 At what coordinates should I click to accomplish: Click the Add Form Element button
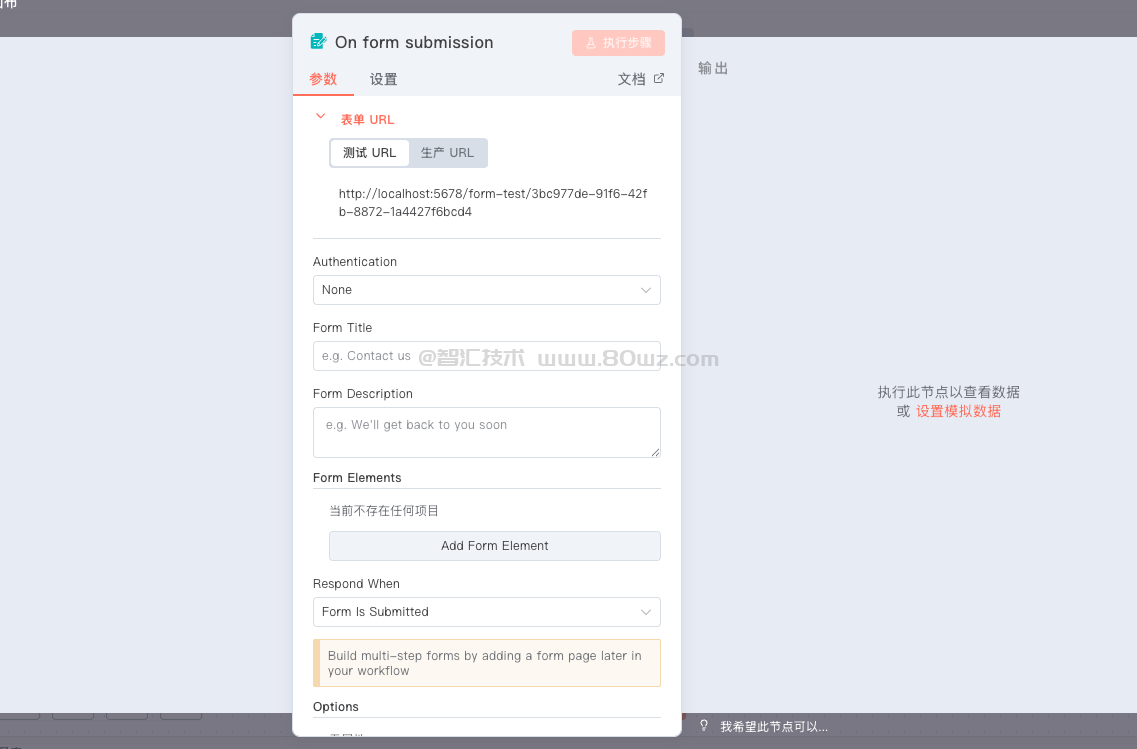(x=494, y=546)
